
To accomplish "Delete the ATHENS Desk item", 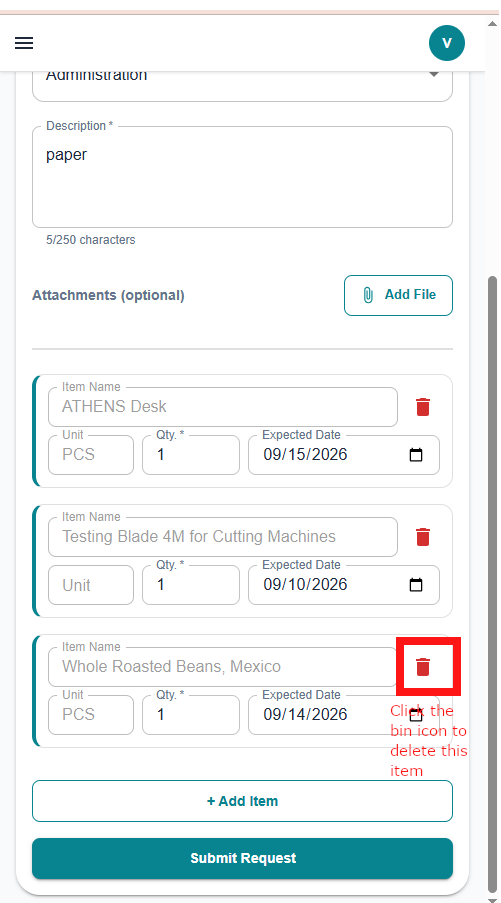I will click(423, 407).
